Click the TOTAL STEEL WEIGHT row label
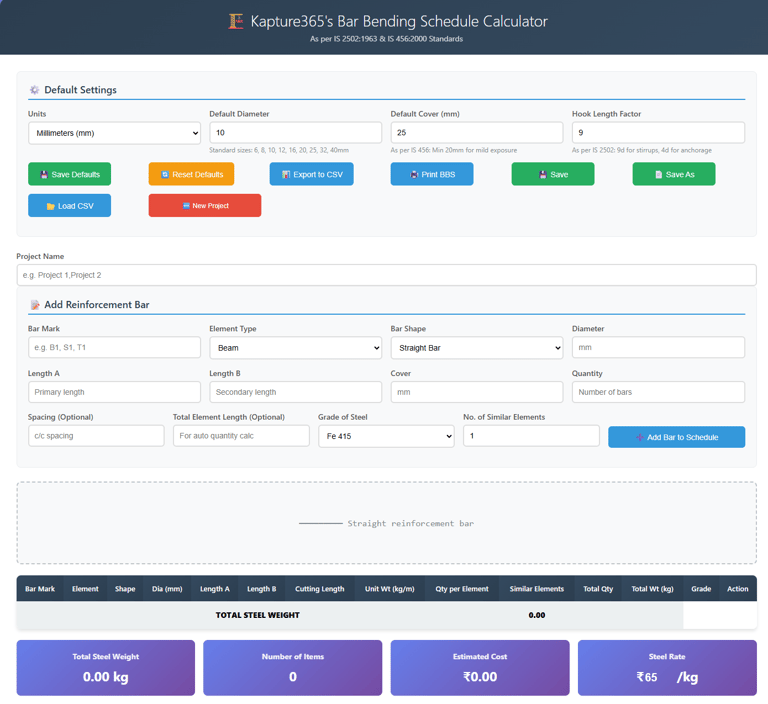 (258, 615)
